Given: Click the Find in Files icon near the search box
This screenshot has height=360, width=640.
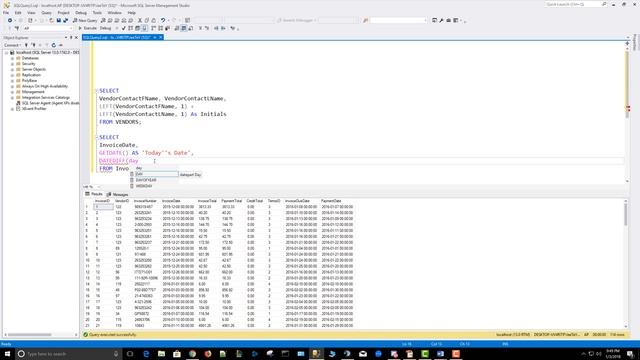Looking at the screenshot, I should [x=365, y=20].
